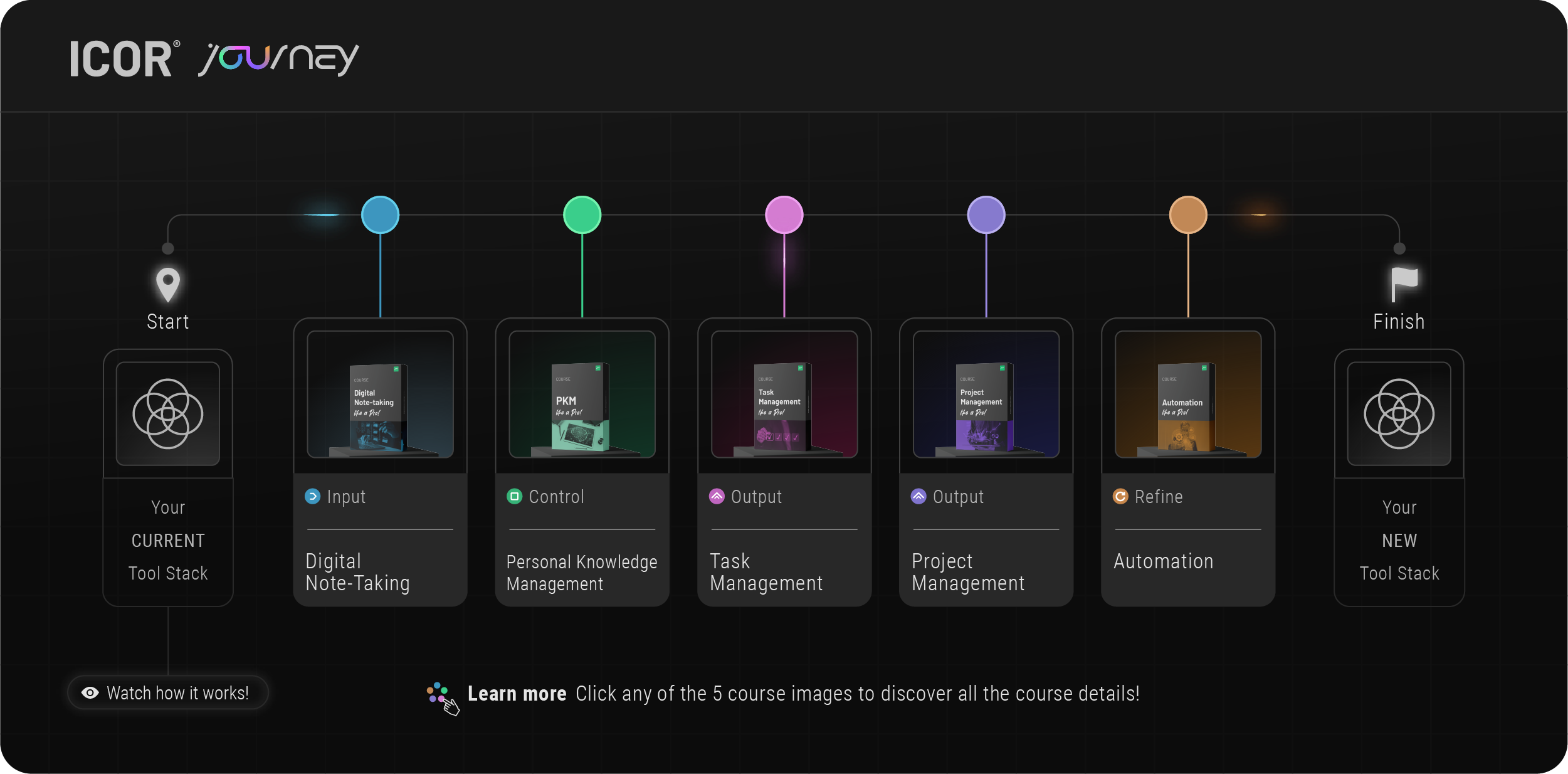The height and width of the screenshot is (774, 1568).
Task: Click the Venn diagram icon above Your CURRENT Tool Stack
Action: (x=167, y=414)
